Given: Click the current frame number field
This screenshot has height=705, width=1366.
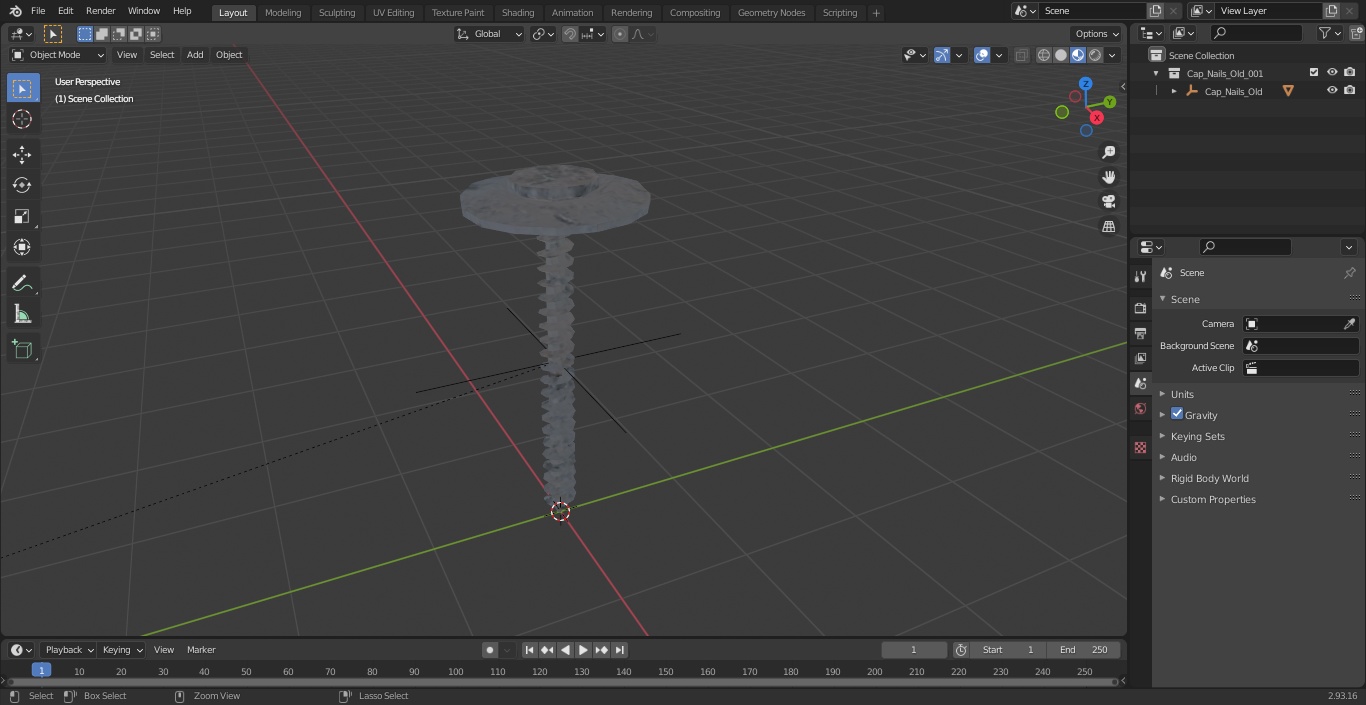Looking at the screenshot, I should (914, 650).
